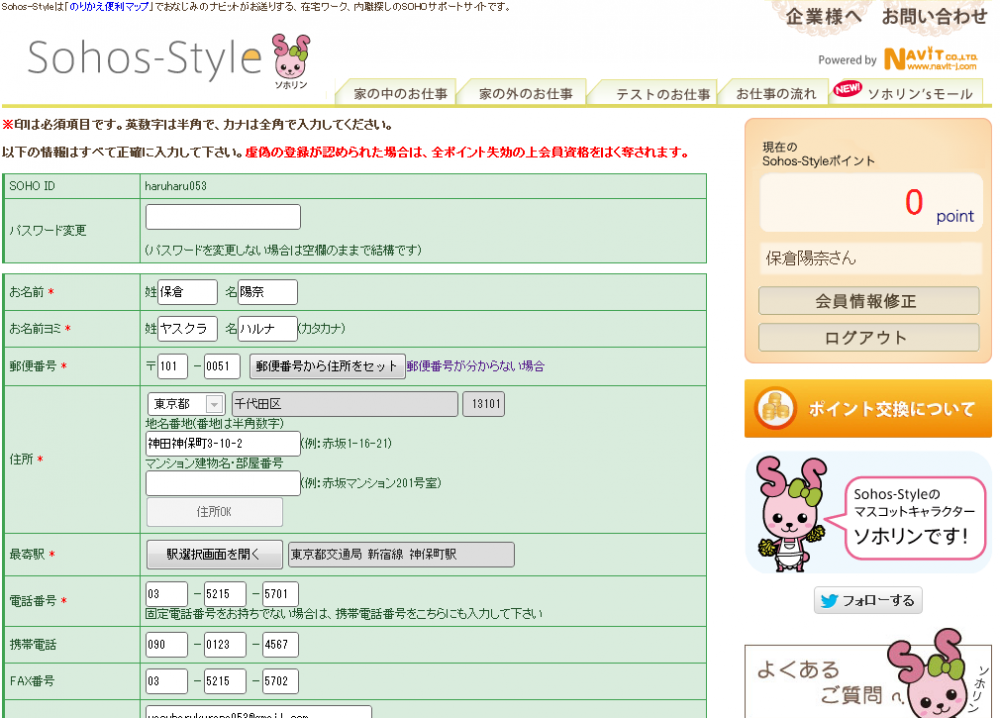Click the 電話番号 last field 5701

point(281,594)
